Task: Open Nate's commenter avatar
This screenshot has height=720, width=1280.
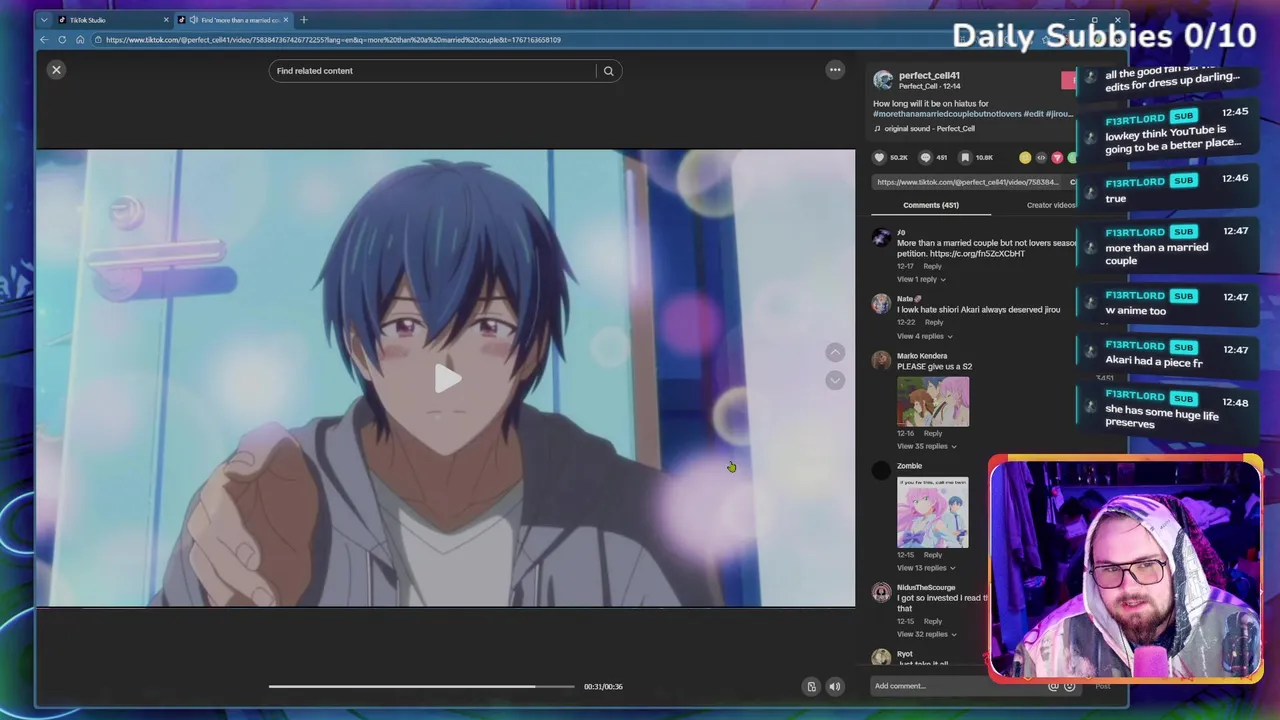Action: [881, 304]
